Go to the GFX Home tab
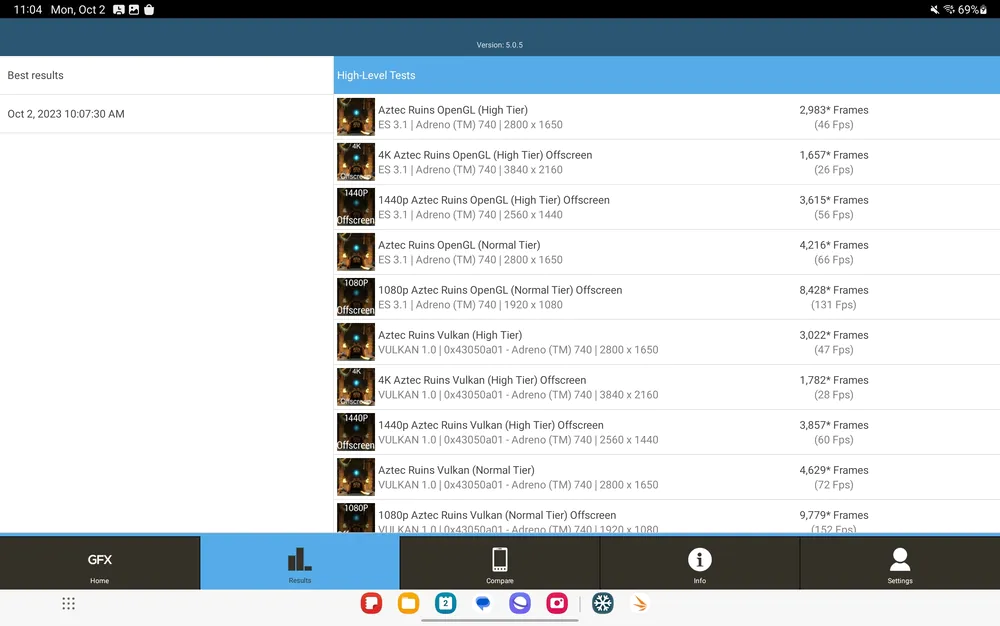The height and width of the screenshot is (626, 1000). [x=99, y=563]
